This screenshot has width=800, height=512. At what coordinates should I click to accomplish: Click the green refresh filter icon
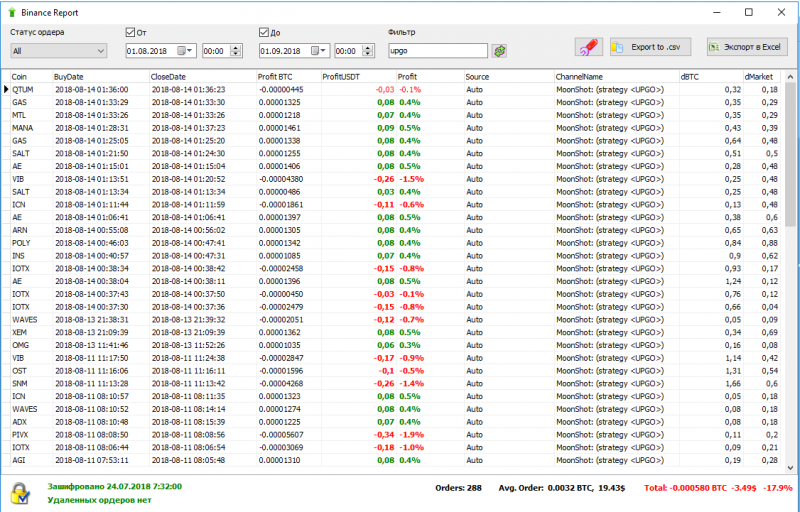[500, 50]
